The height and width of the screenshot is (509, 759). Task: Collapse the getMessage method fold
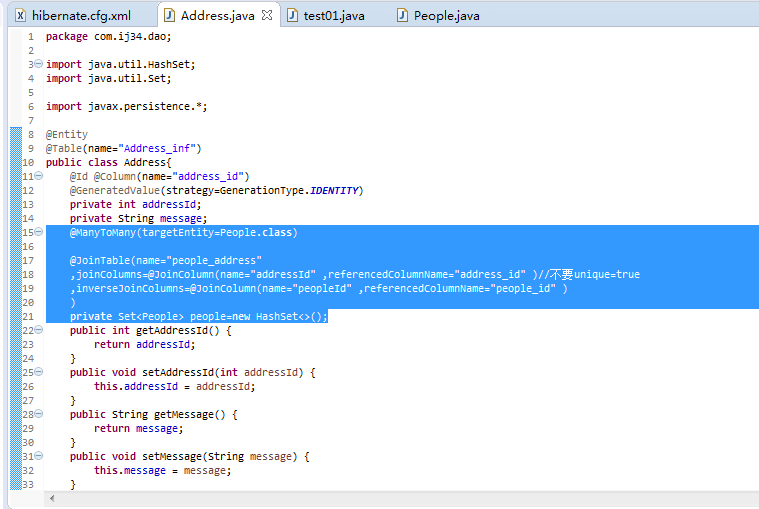(x=39, y=414)
